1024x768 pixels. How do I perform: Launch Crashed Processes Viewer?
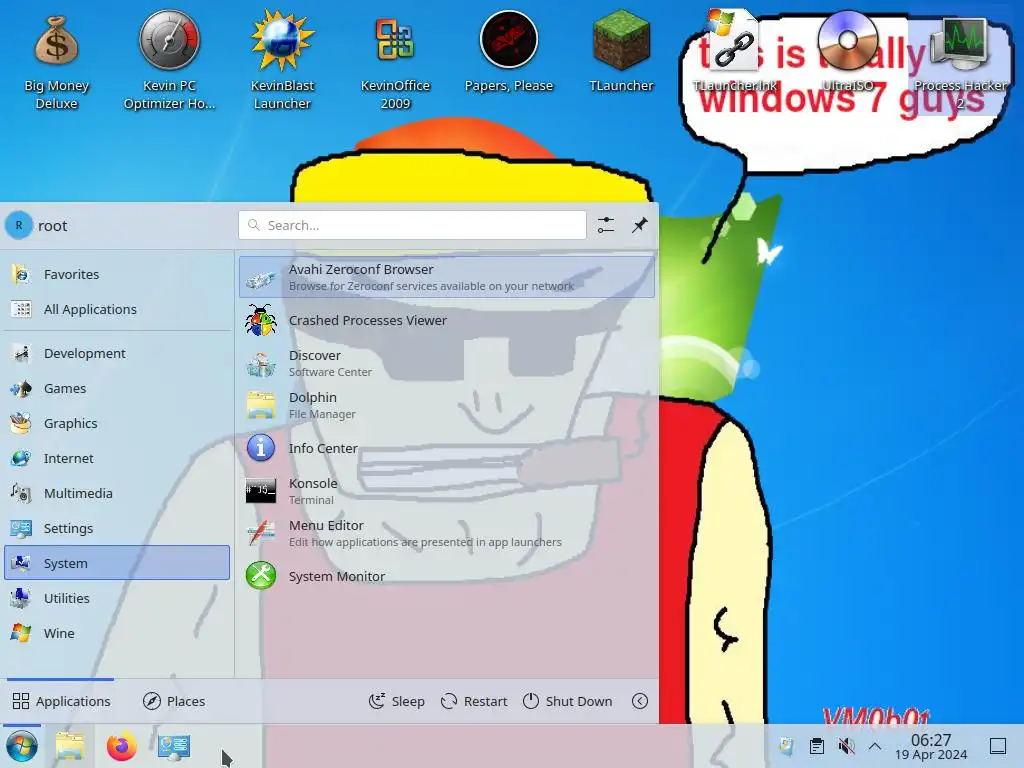pos(447,320)
